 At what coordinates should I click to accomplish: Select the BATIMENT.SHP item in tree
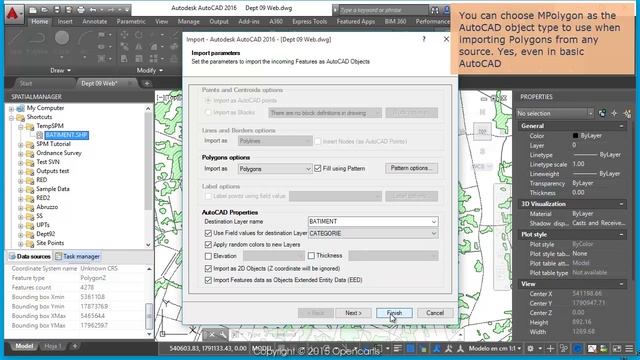point(67,135)
